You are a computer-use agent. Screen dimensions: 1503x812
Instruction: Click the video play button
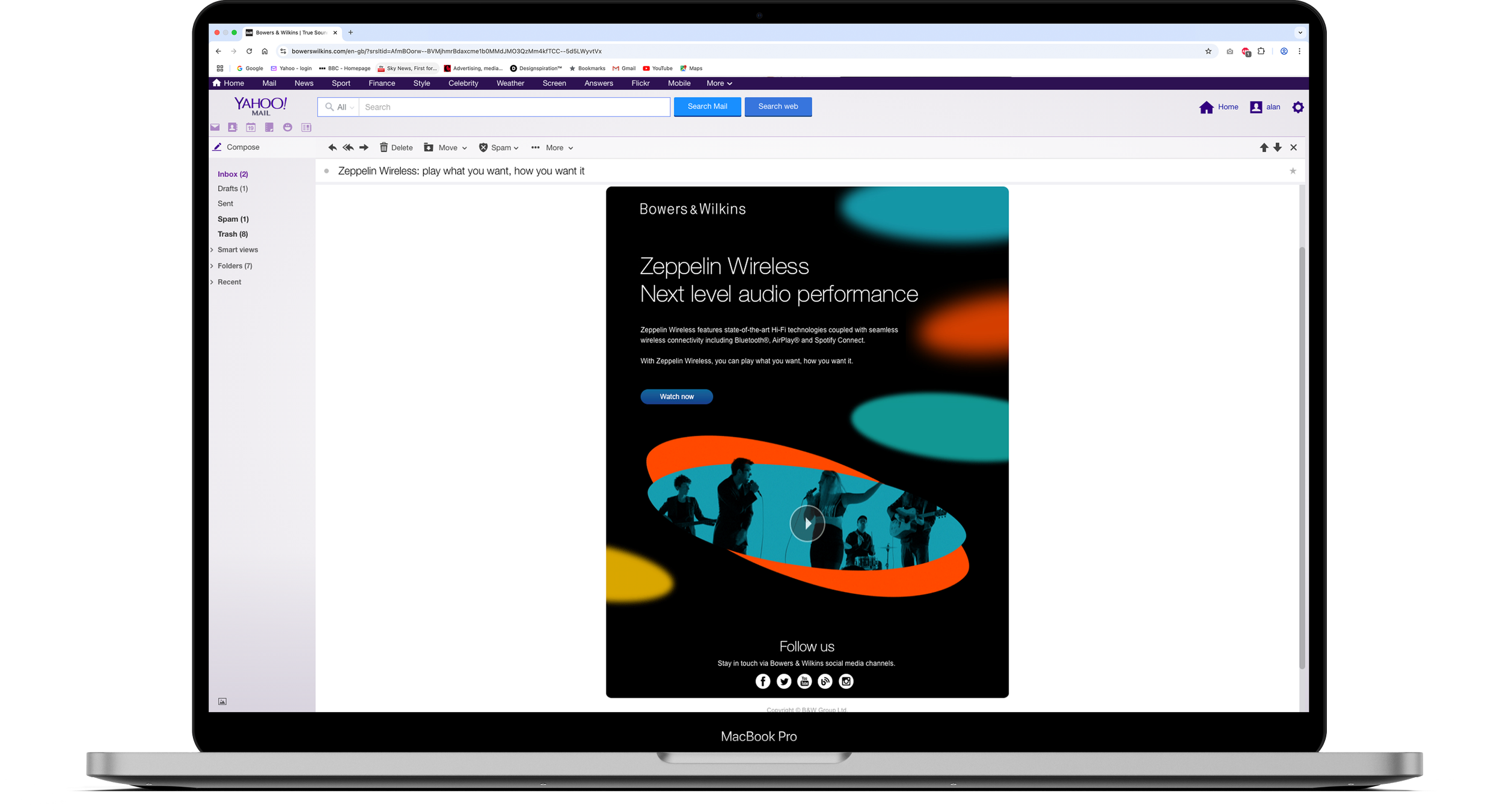coord(807,524)
